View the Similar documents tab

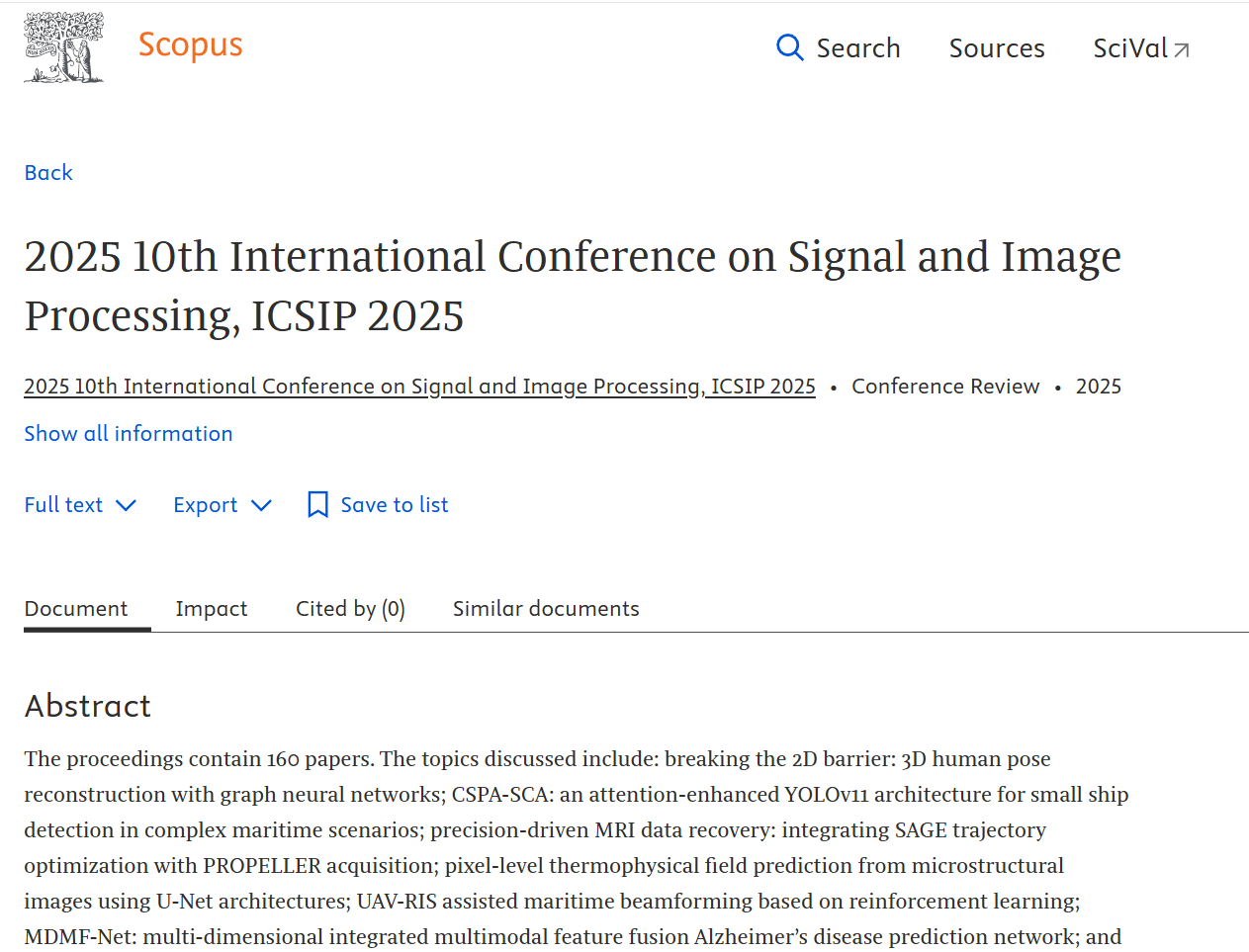(546, 609)
